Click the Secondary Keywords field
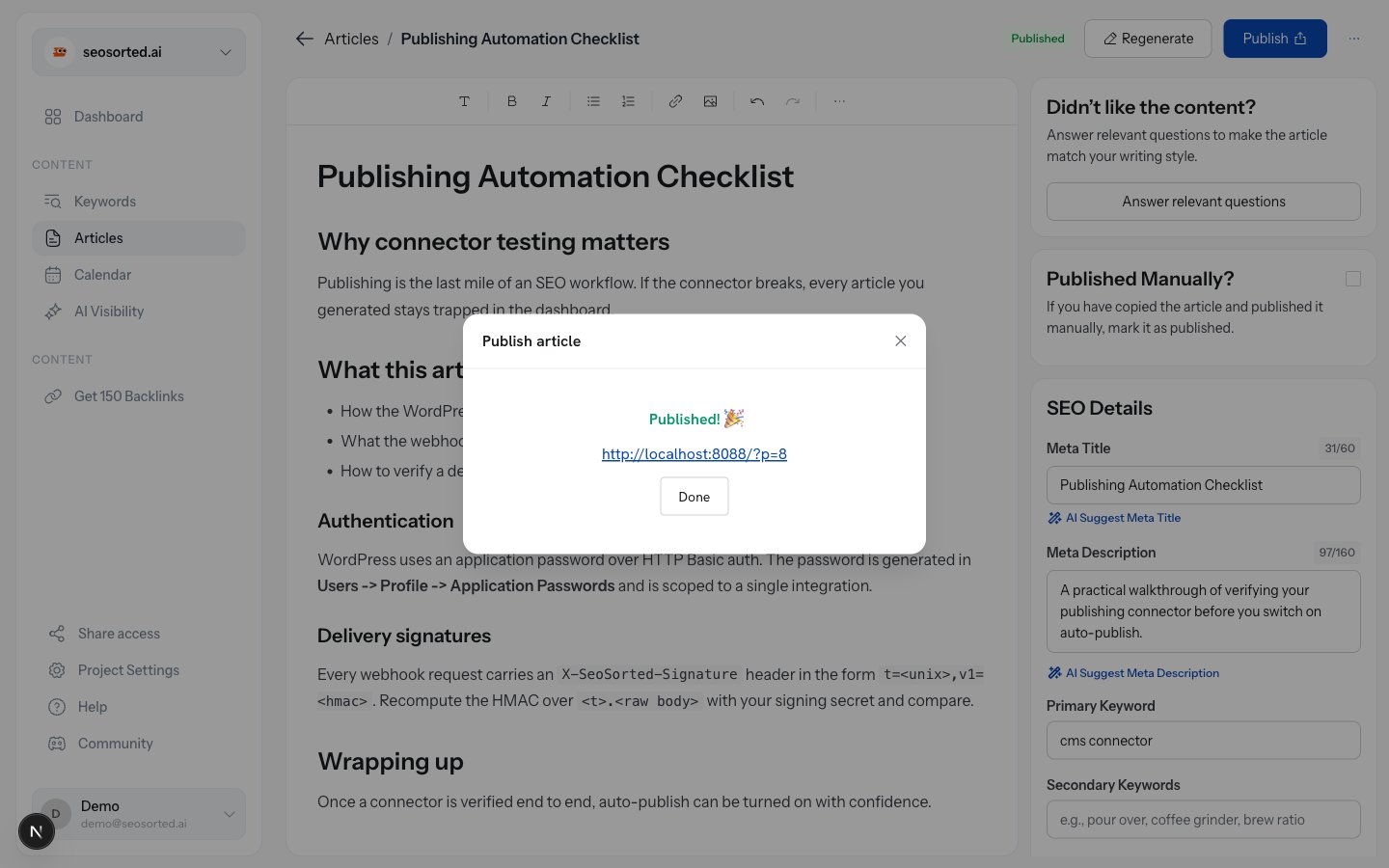Viewport: 1389px width, 868px height. tap(1203, 820)
